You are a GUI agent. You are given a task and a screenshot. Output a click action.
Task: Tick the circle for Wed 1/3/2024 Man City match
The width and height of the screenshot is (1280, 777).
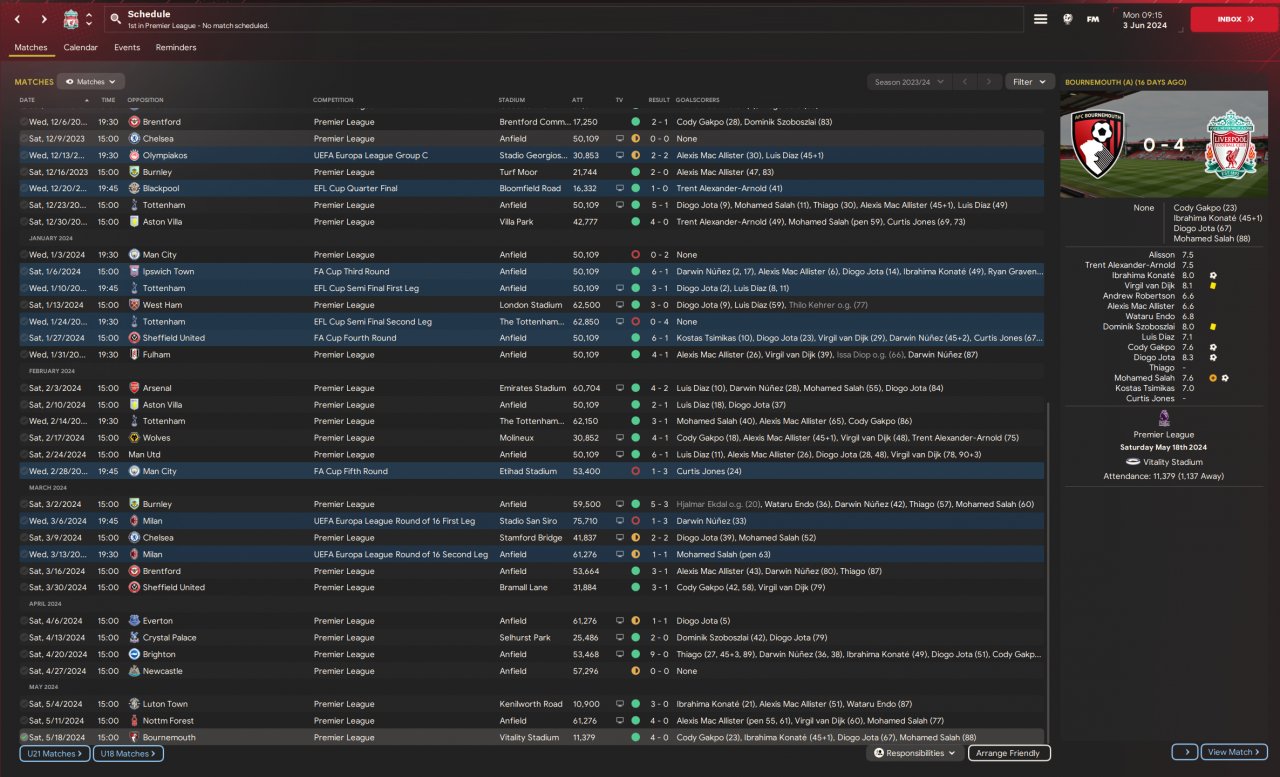click(24, 255)
